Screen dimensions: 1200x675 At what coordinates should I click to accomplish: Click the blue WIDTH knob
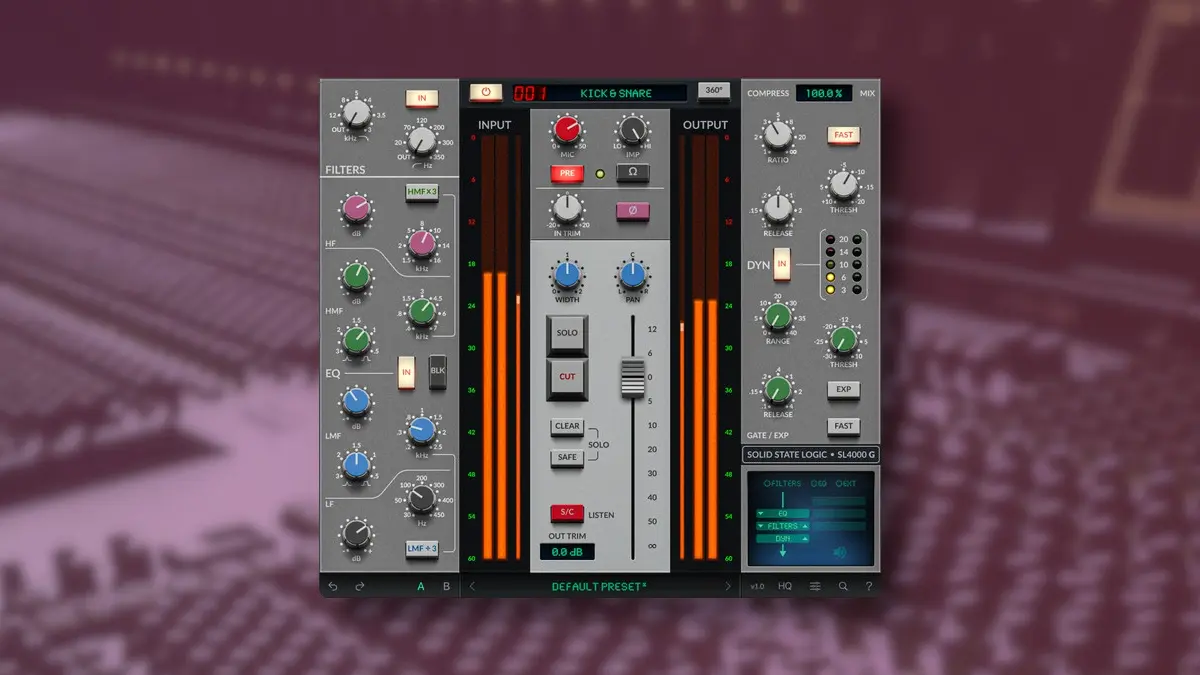tap(567, 274)
